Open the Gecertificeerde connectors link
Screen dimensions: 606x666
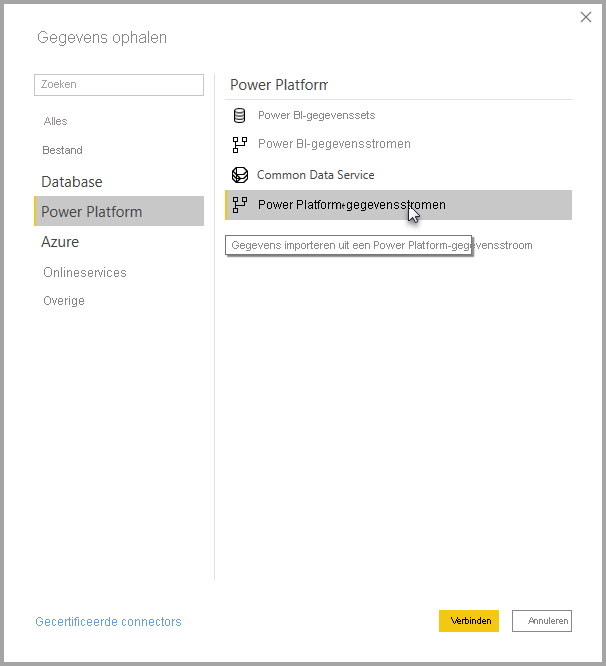tap(108, 622)
